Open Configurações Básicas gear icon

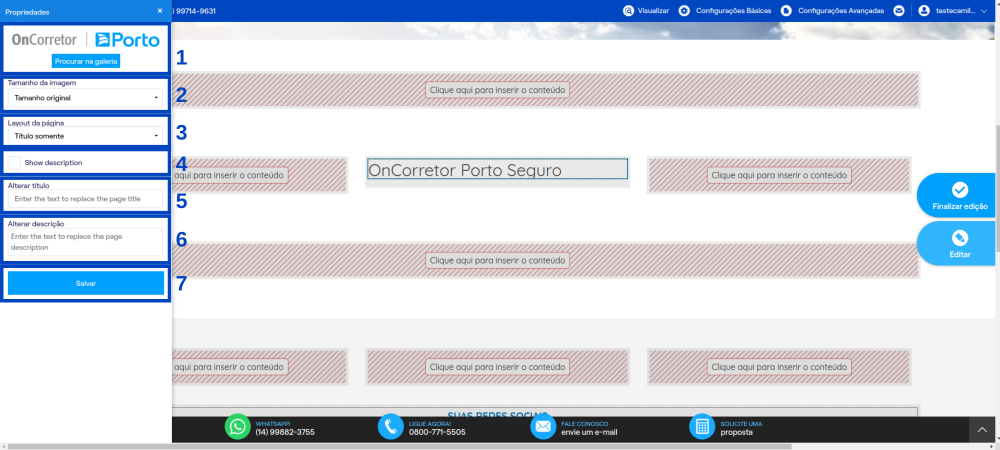pyautogui.click(x=684, y=11)
